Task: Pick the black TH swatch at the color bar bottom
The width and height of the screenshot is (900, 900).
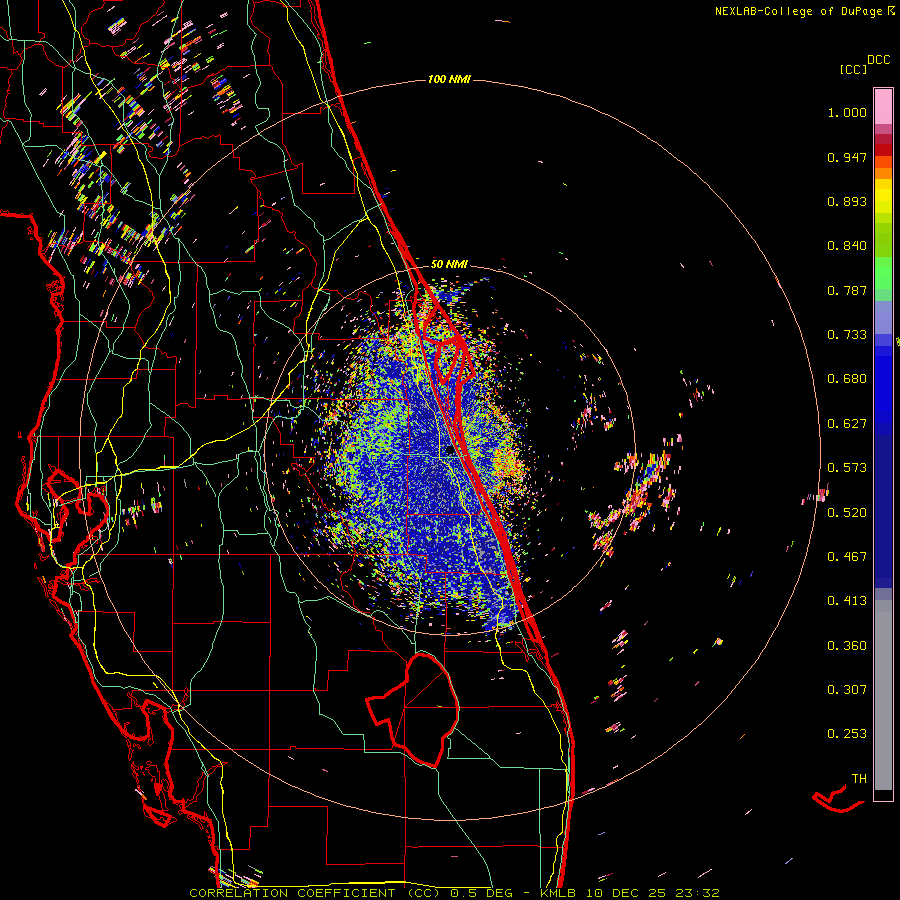Action: (883, 795)
